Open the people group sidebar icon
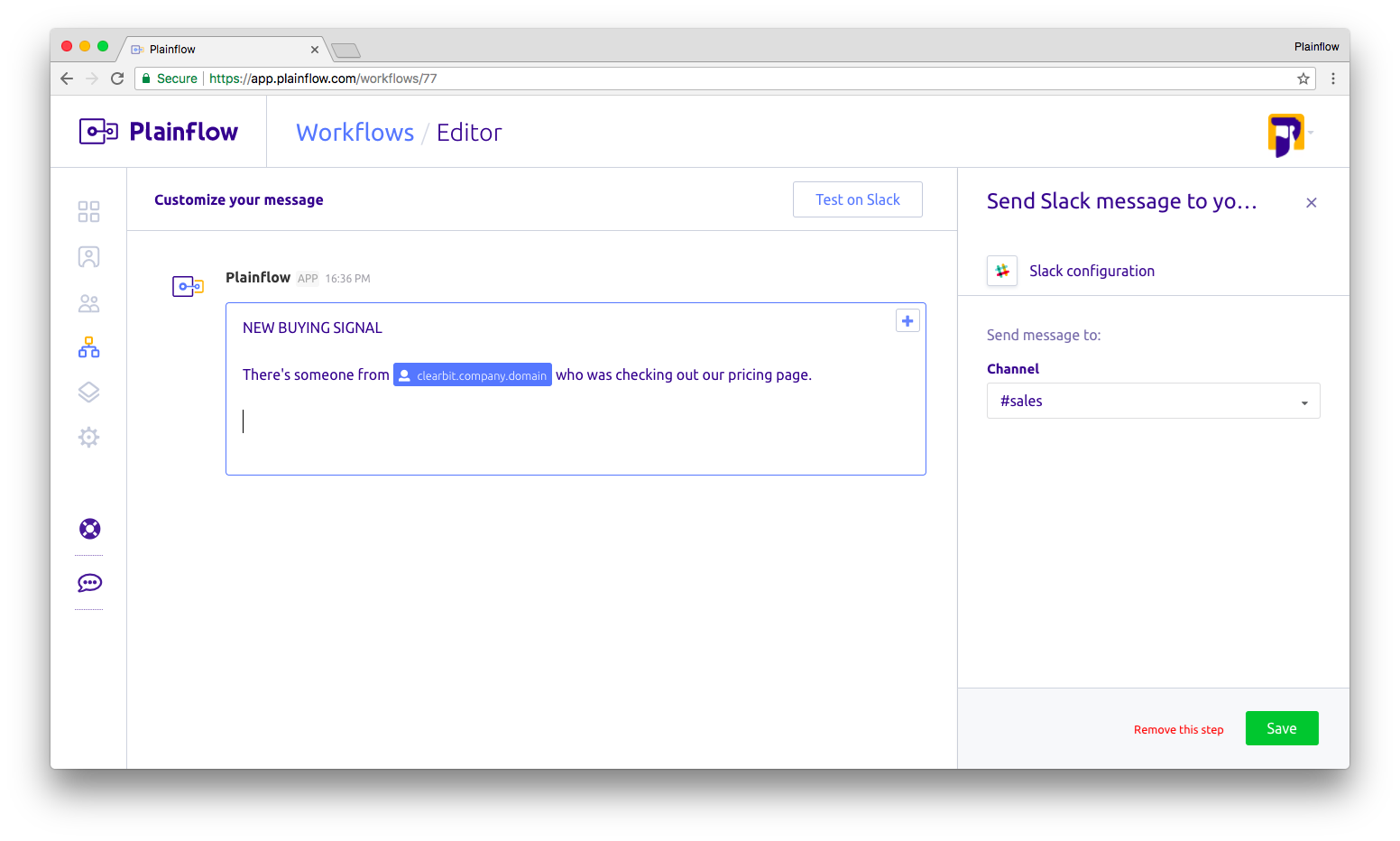The width and height of the screenshot is (1400, 841). pos(88,303)
